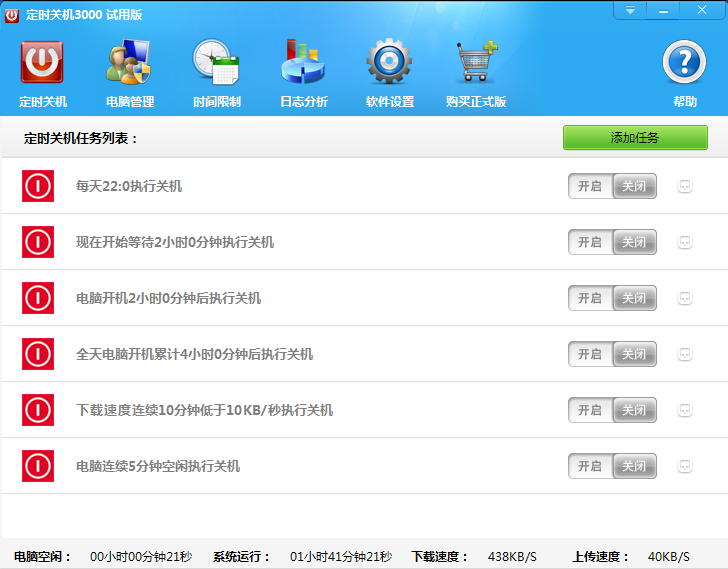728x569 pixels.
Task: Click red power icon for 每天22:0执行关机
Action: tap(38, 186)
